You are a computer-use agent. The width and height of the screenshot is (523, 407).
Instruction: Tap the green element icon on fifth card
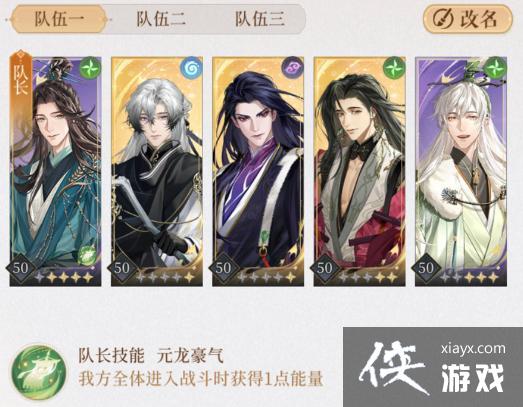coord(496,68)
